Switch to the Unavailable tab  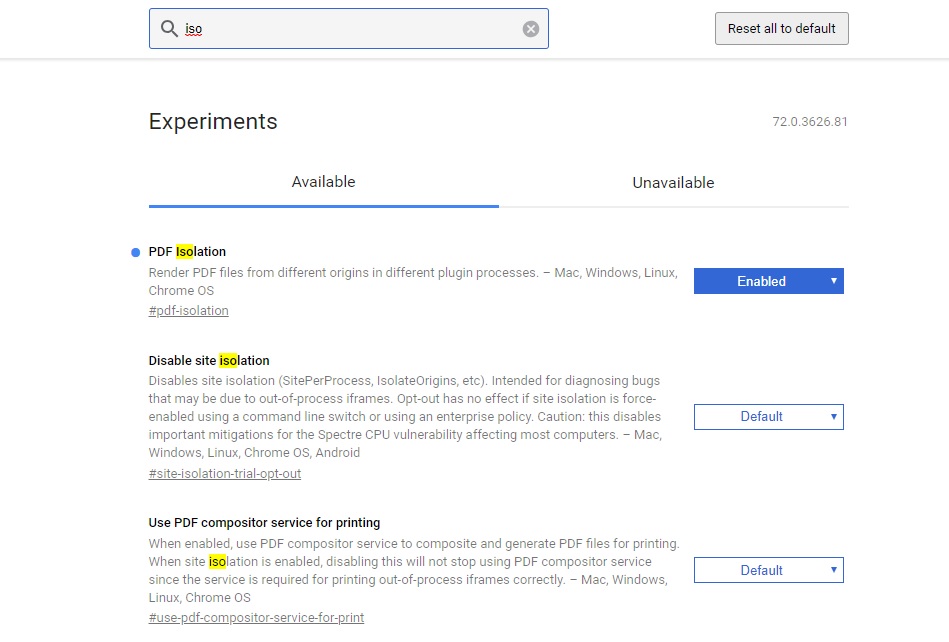coord(673,183)
